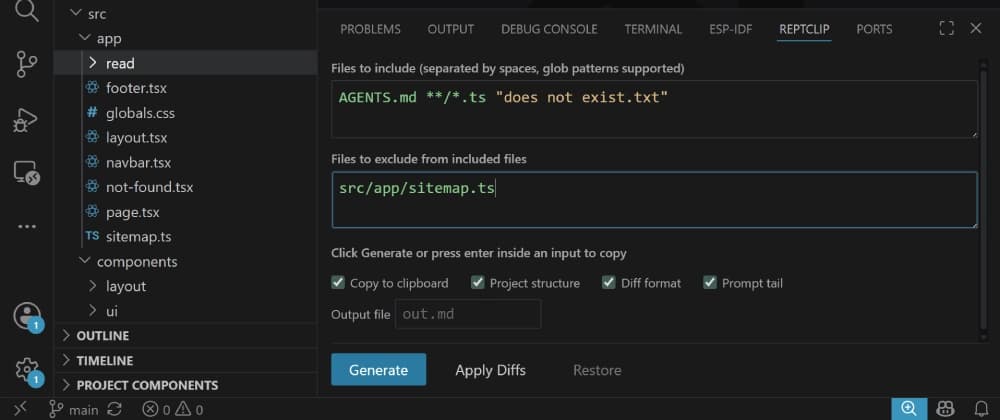Toggle Project structure checkbox

478,282
